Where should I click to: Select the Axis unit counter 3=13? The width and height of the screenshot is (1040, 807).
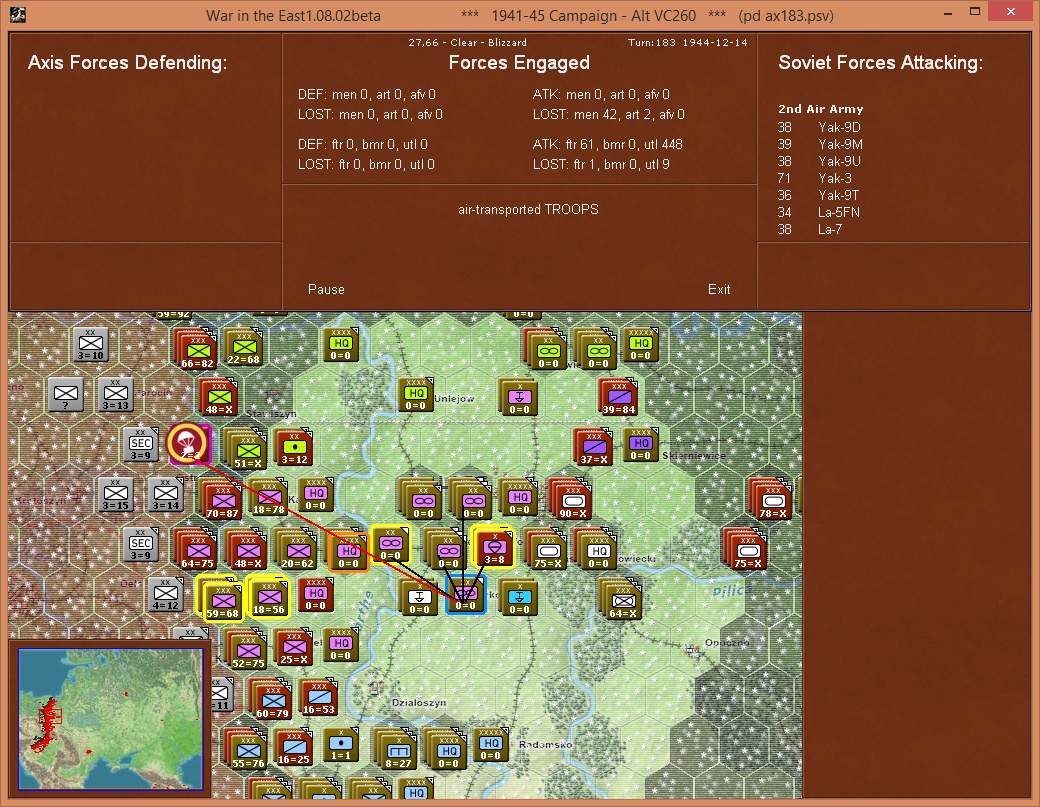tap(115, 394)
